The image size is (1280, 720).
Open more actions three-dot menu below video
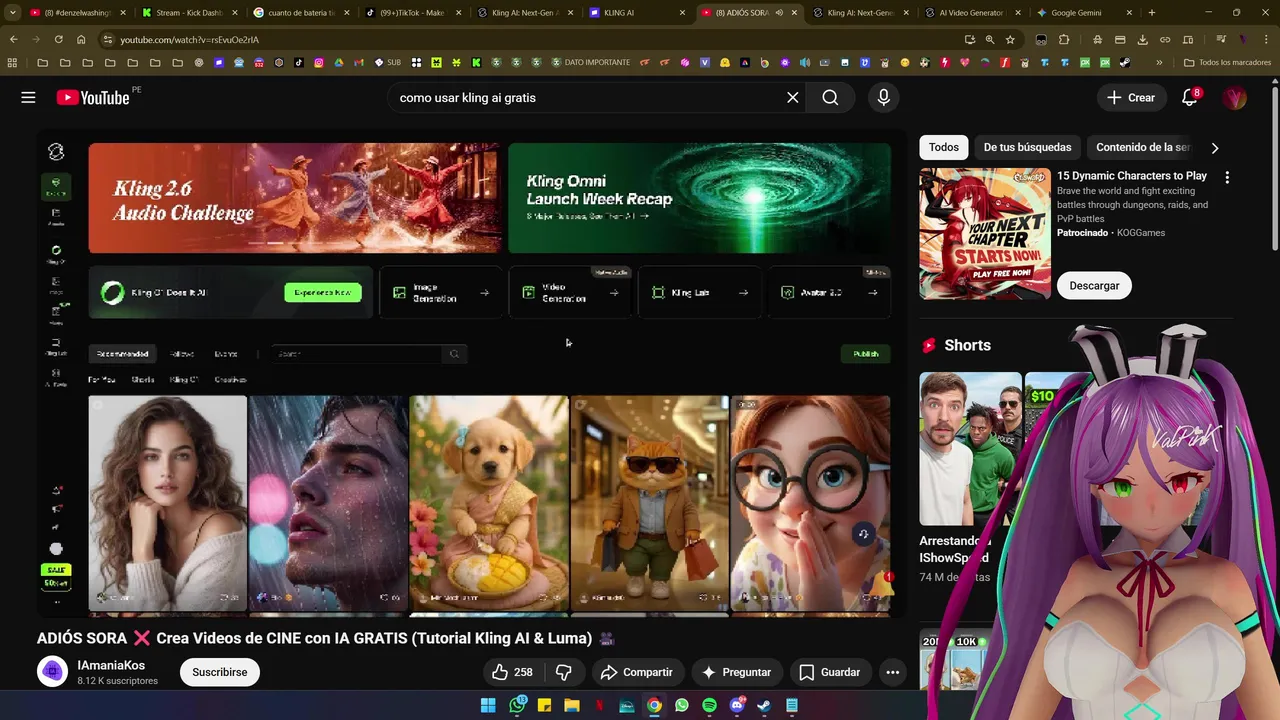coord(893,672)
